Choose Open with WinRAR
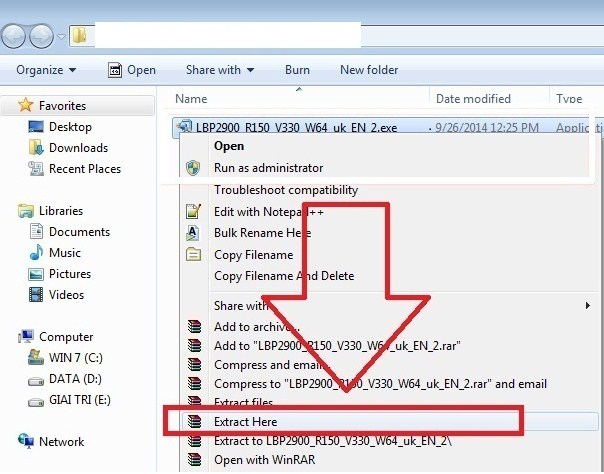The image size is (604, 474). (x=264, y=460)
